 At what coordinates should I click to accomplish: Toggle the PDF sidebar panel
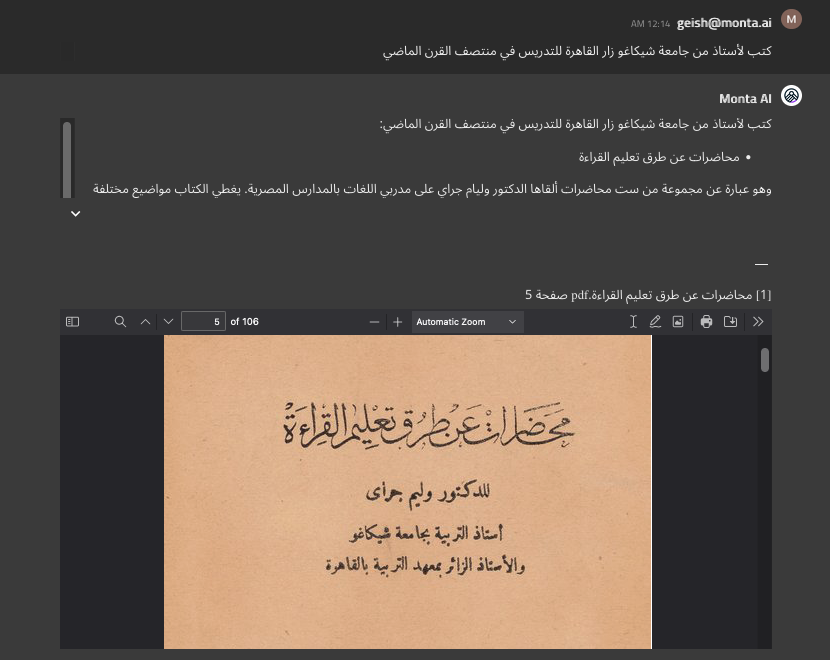[x=71, y=321]
